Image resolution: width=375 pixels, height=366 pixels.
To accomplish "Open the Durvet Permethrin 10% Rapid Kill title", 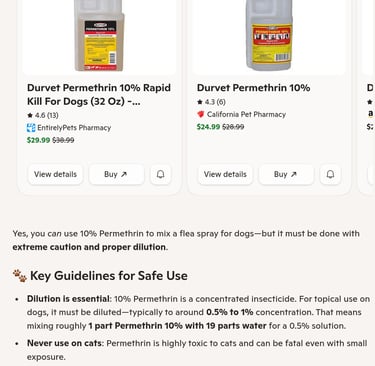I will 99,94.
